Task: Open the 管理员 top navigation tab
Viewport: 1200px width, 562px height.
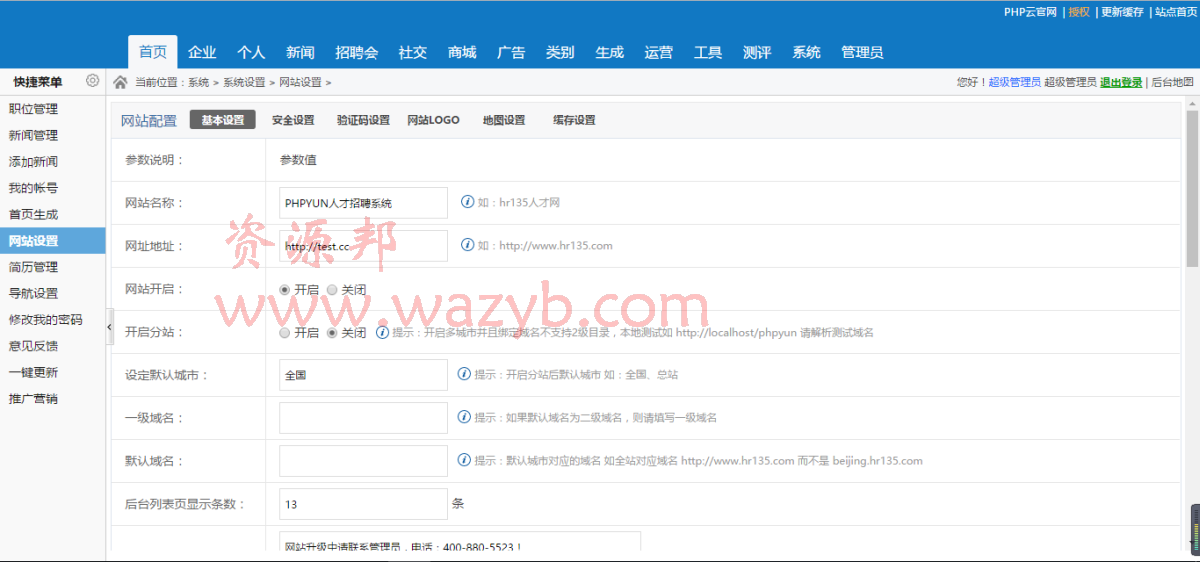Action: coord(862,52)
